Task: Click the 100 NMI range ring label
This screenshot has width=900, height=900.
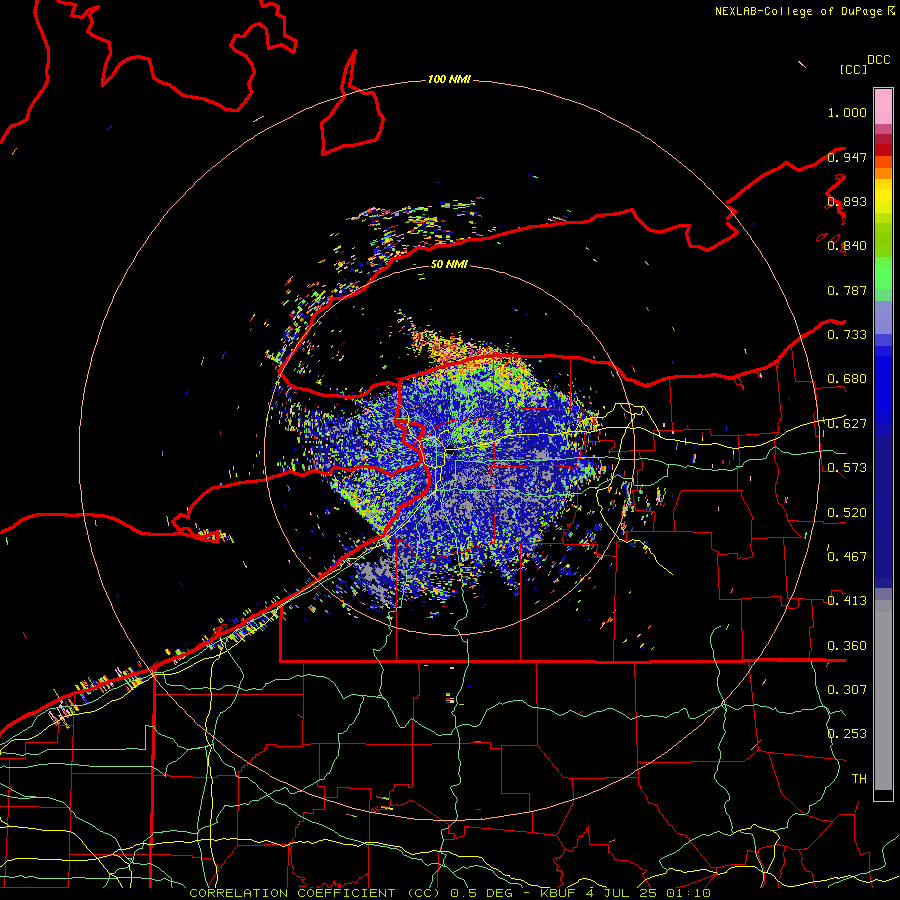Action: [x=449, y=79]
